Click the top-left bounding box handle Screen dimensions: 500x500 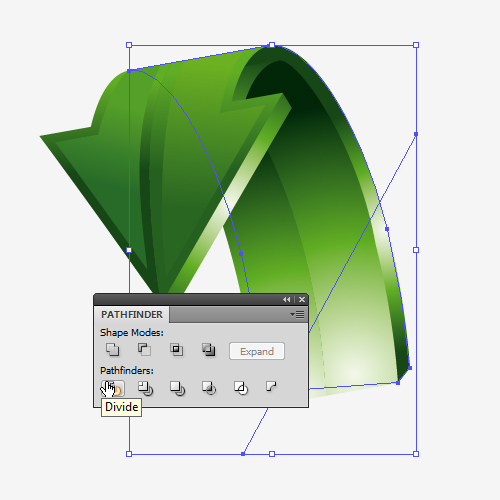pos(129,45)
